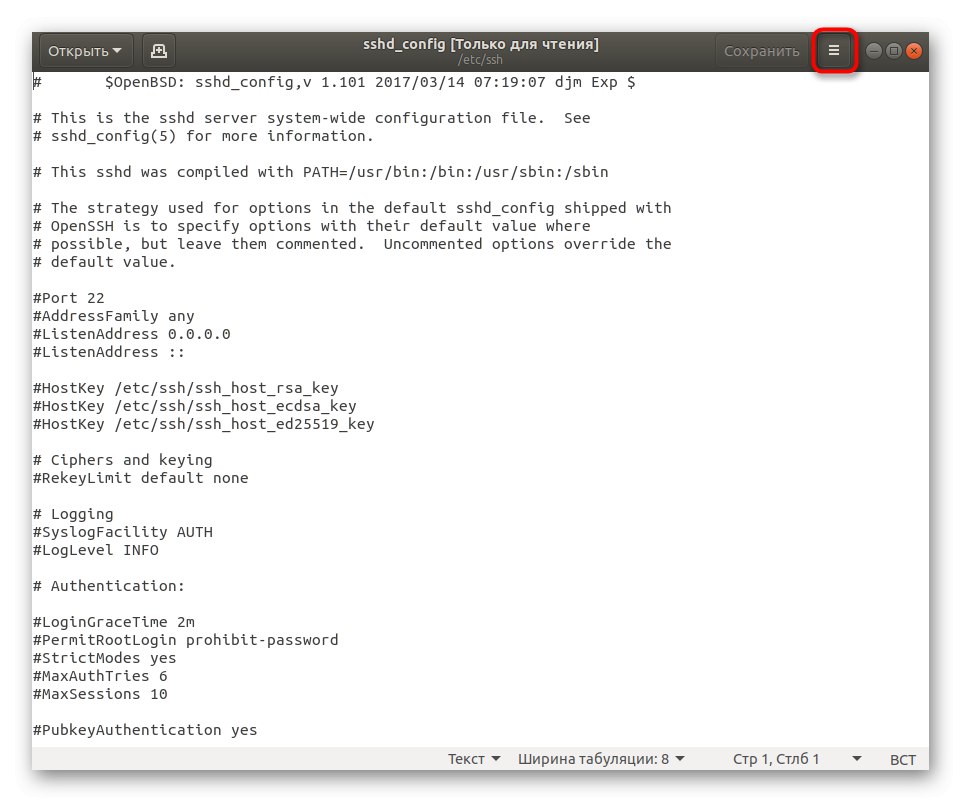Open the Текст syntax highlighting dropdown
Screen dimensions: 961x802
pyautogui.click(x=474, y=759)
